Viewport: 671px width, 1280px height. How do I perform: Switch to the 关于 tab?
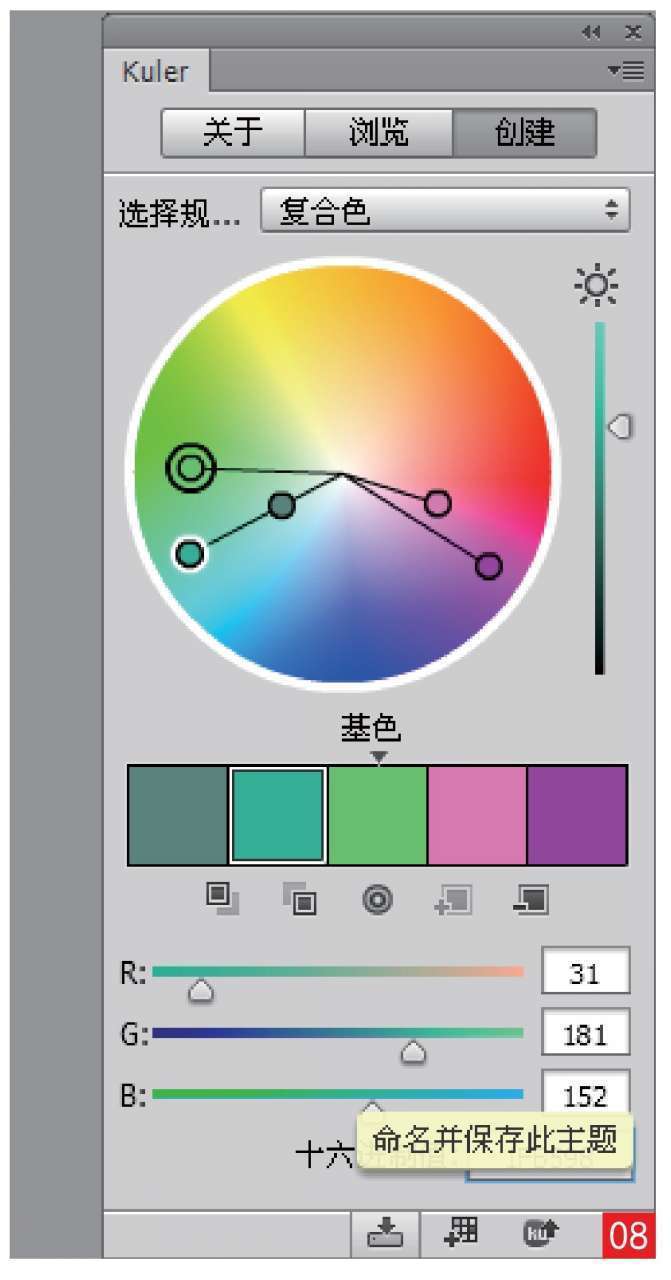tap(233, 133)
